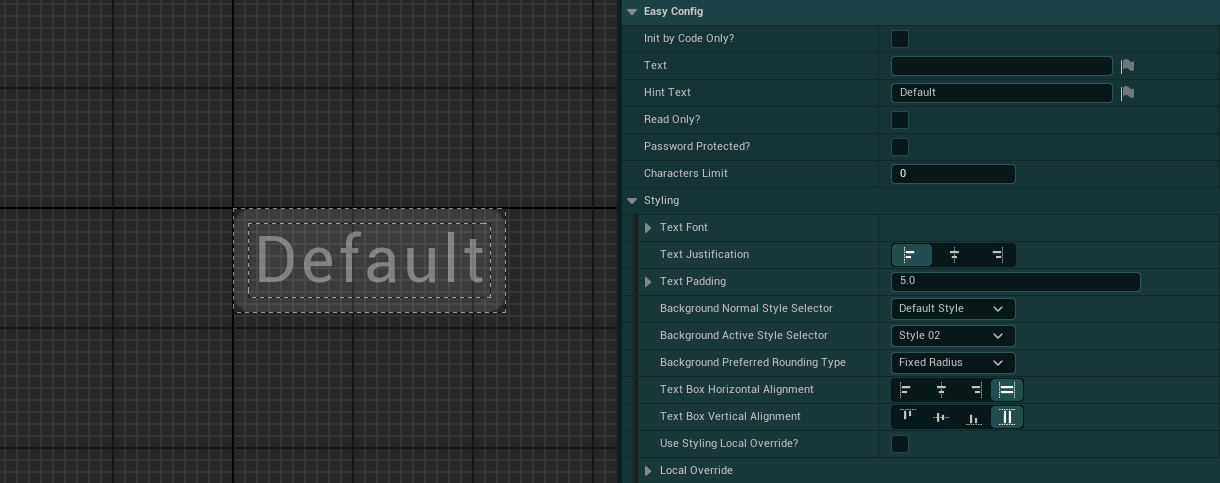Viewport: 1220px width, 483px height.
Task: Set text justification to left
Action: (911, 255)
